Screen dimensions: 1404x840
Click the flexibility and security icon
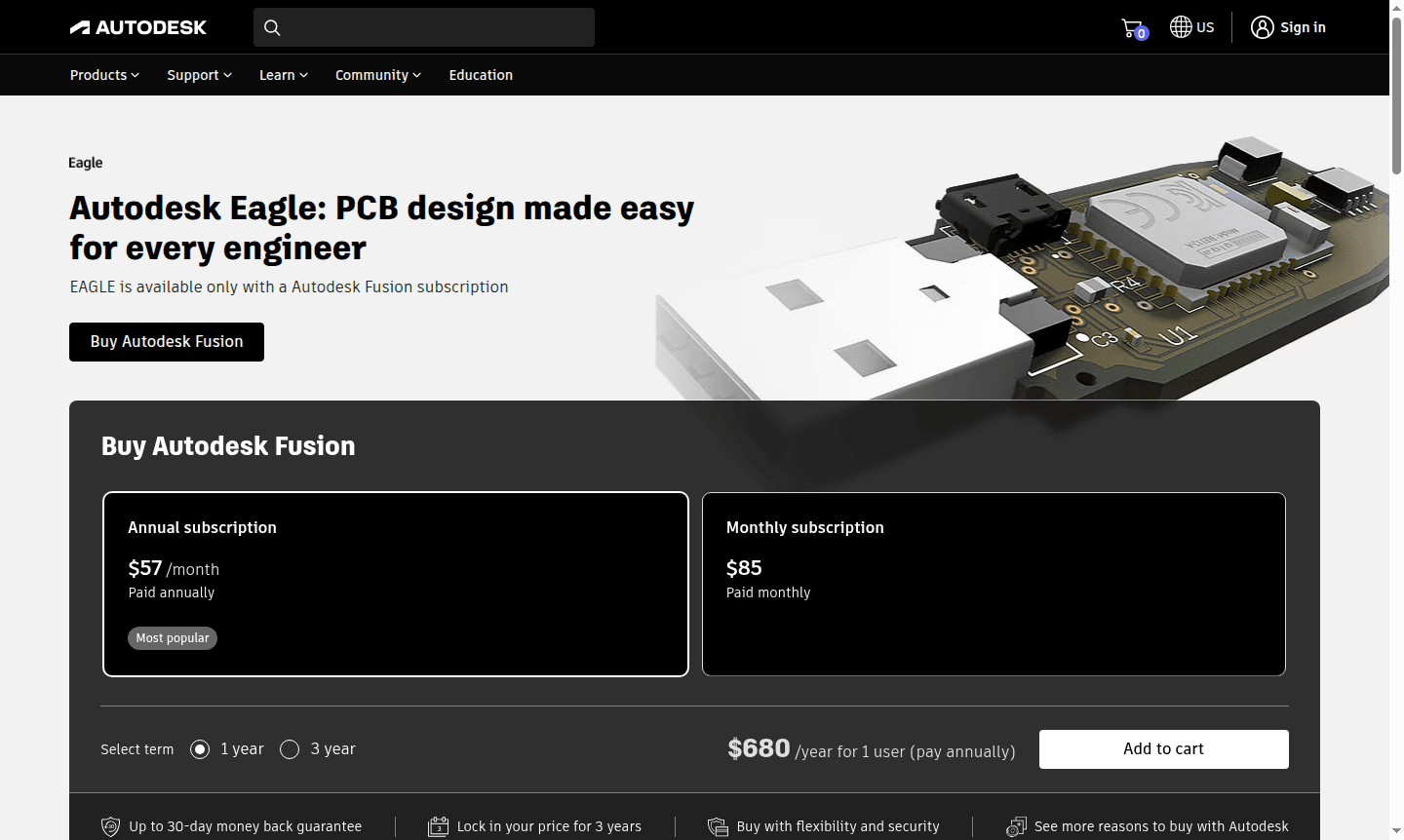pyautogui.click(x=718, y=826)
